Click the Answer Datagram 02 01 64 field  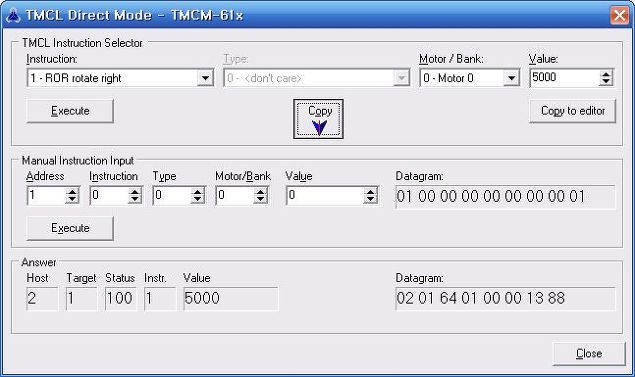[x=505, y=299]
